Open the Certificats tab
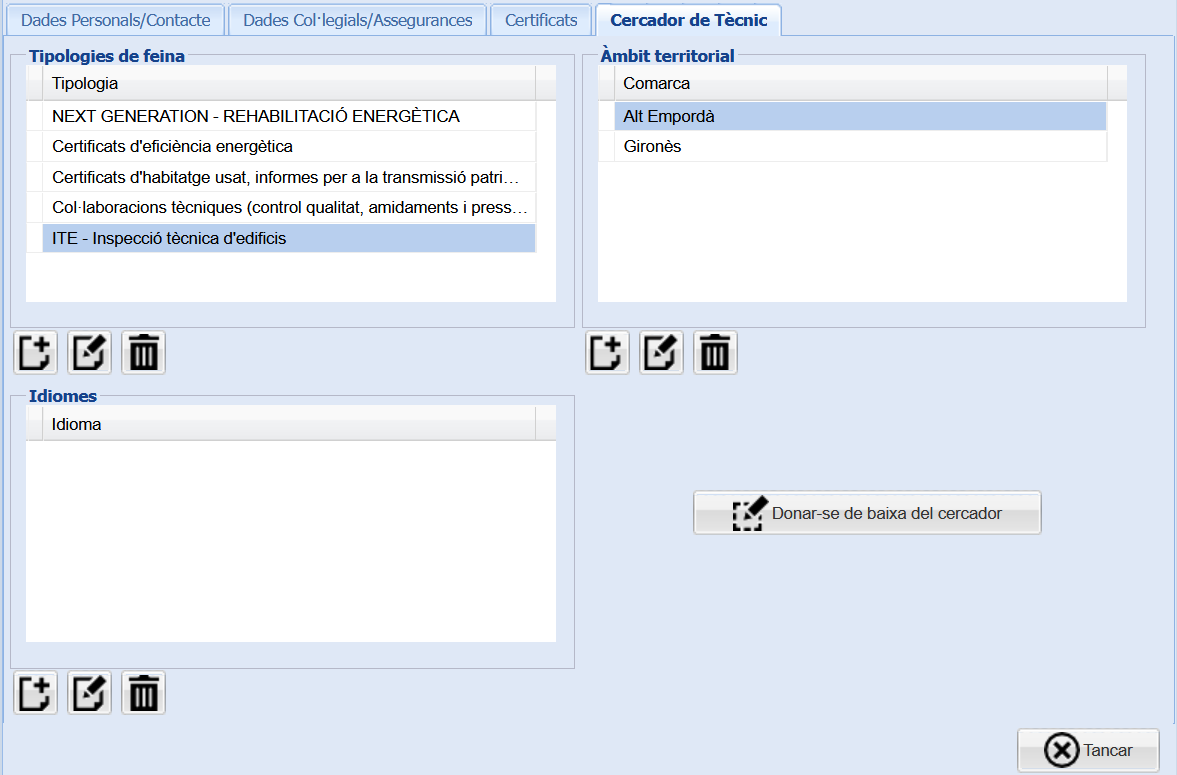 click(x=540, y=20)
